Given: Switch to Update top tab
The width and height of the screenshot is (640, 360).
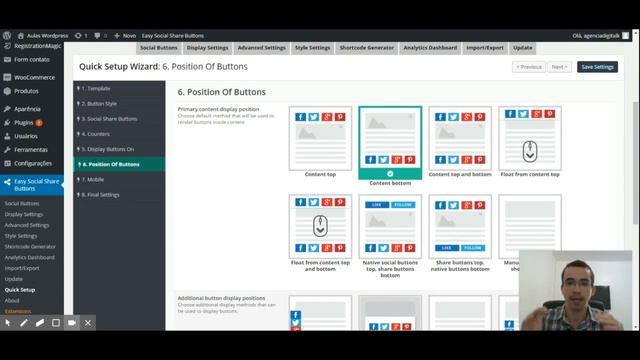Looking at the screenshot, I should pos(522,48).
